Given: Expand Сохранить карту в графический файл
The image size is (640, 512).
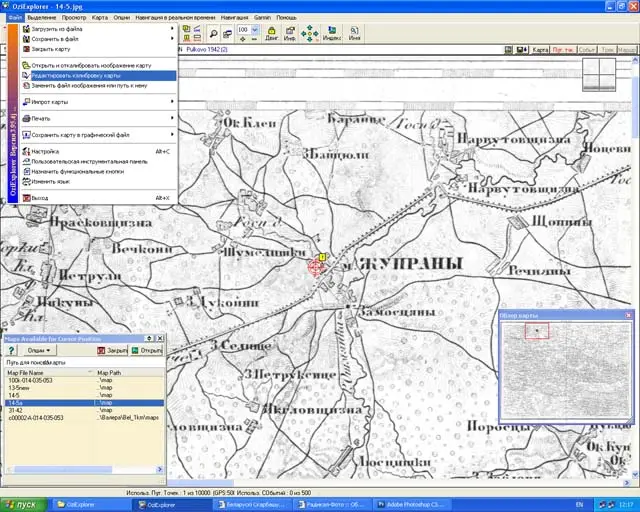Looking at the screenshot, I should point(98,135).
